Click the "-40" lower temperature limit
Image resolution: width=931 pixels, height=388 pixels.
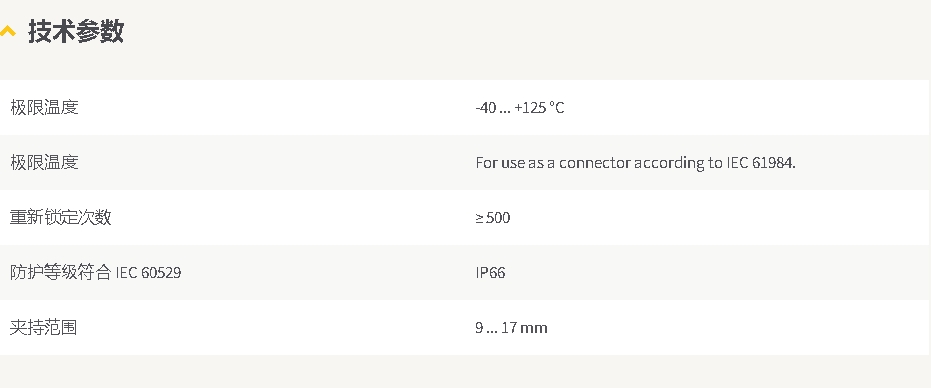(486, 108)
